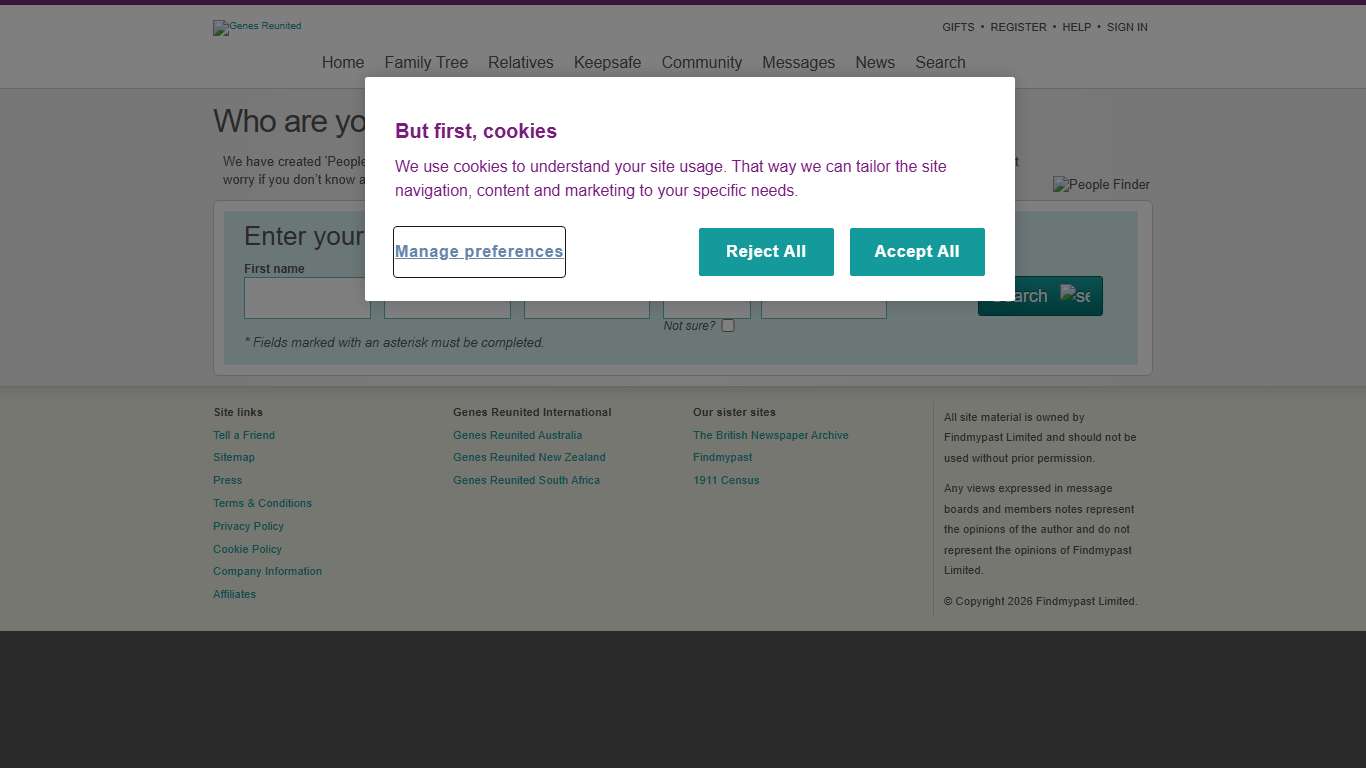
Task: Open the Family Tree menu item
Action: 426,62
